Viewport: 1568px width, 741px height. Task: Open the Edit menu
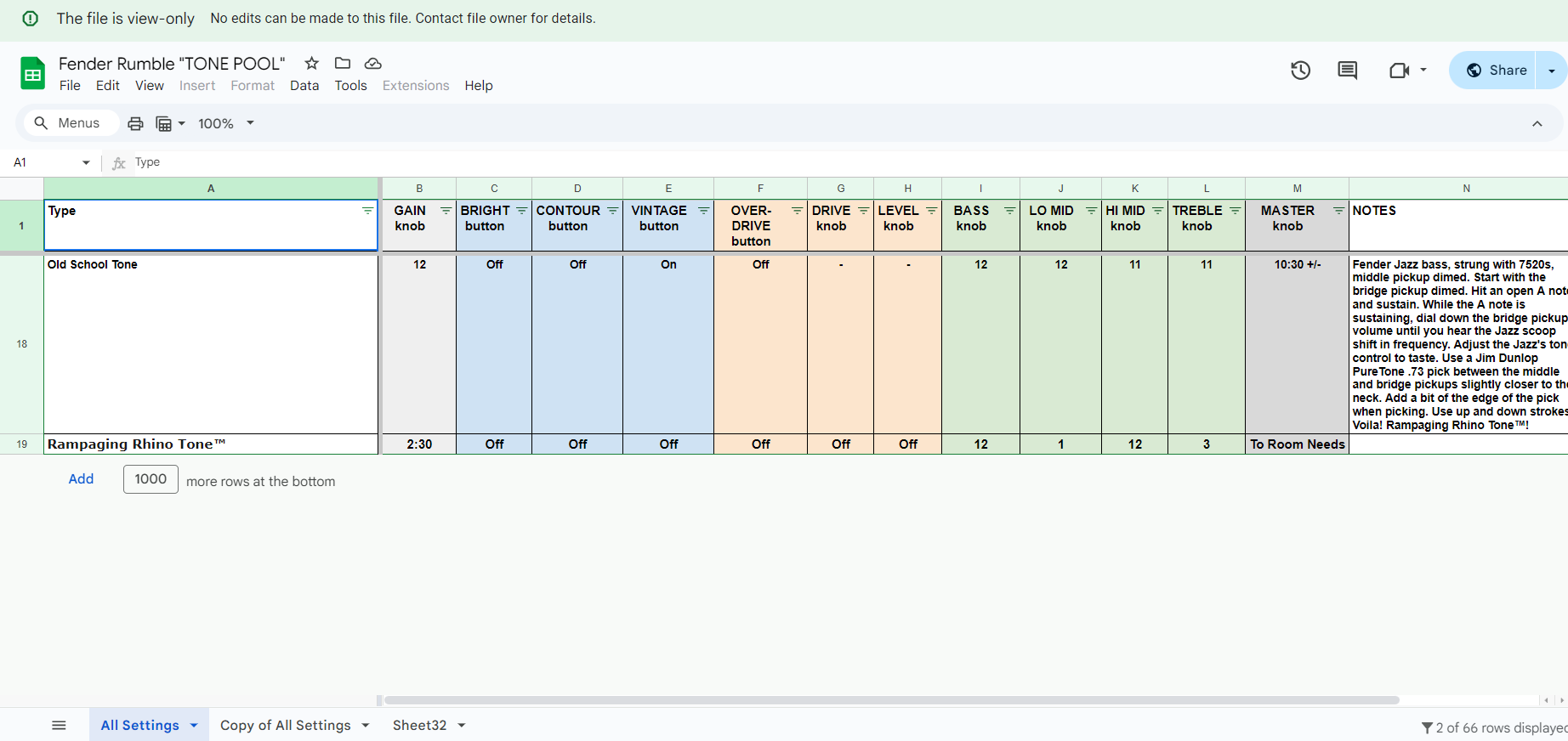pos(108,86)
